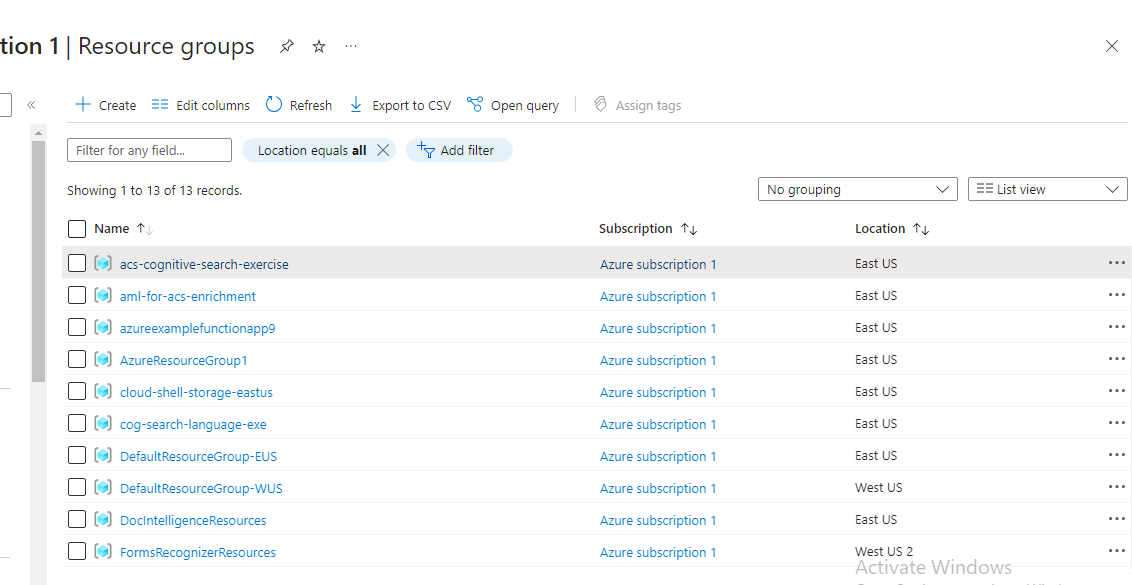Open the Location equals all filter
1132x585 pixels.
[312, 150]
